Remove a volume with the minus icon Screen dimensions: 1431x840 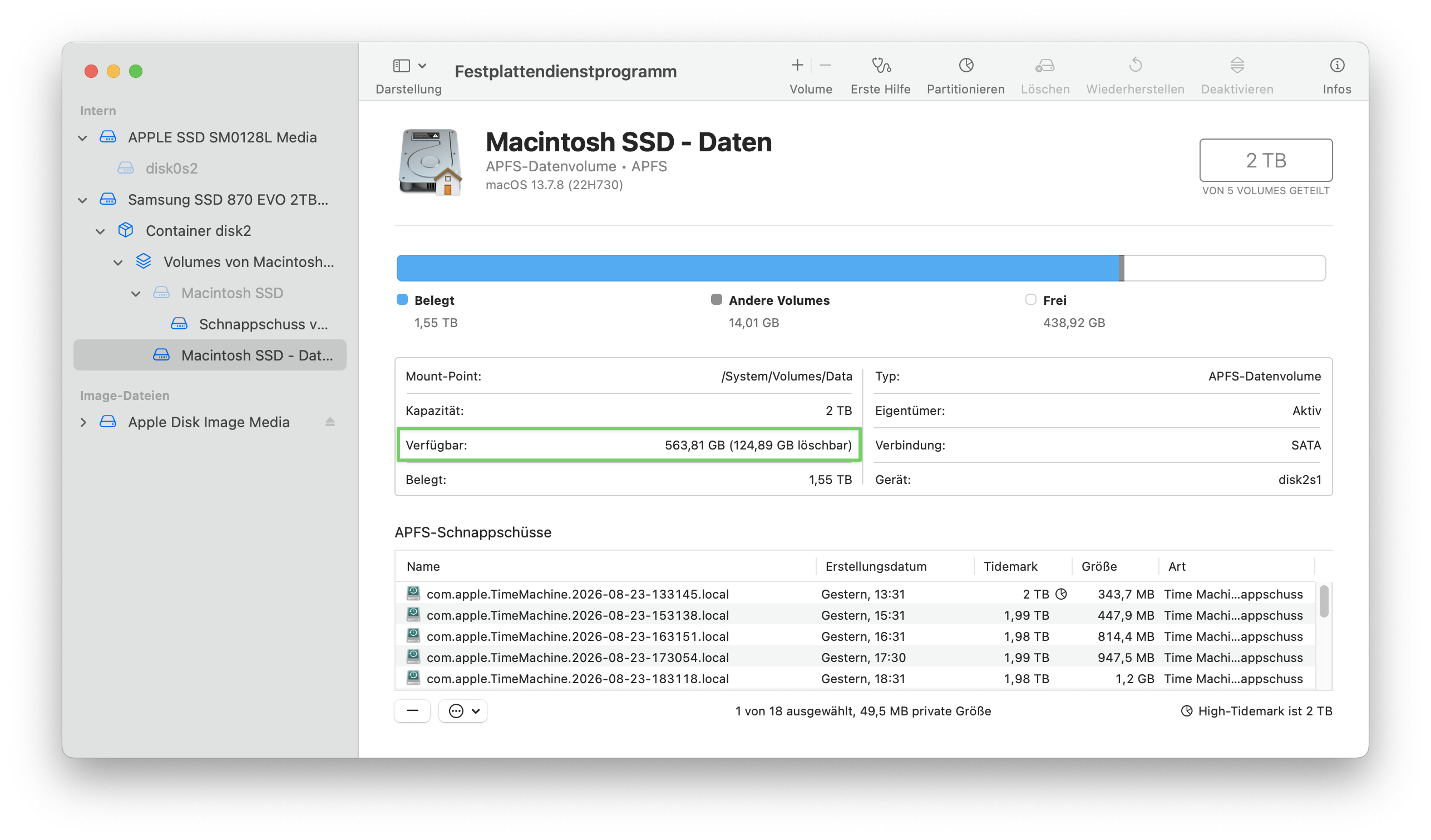[826, 65]
